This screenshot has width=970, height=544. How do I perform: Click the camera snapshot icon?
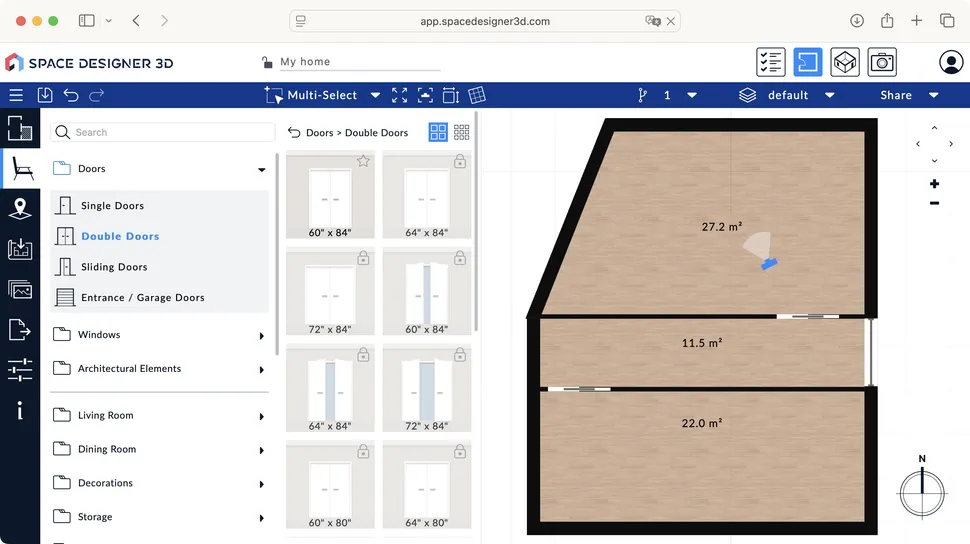click(x=881, y=62)
